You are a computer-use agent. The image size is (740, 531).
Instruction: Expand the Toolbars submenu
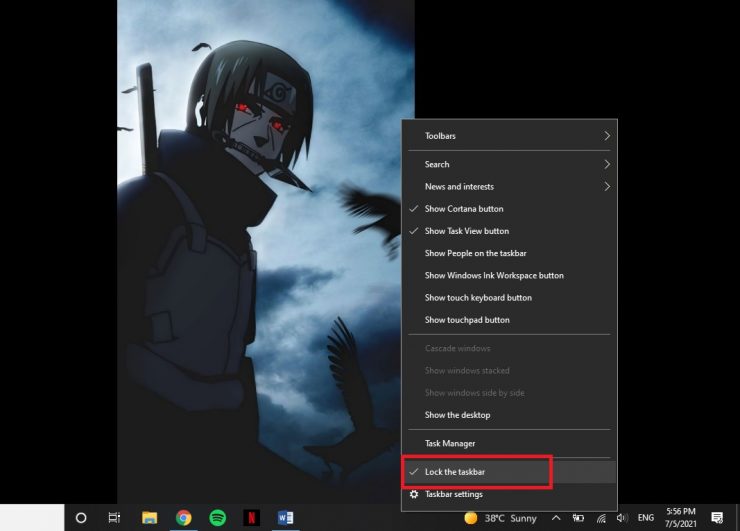(509, 136)
